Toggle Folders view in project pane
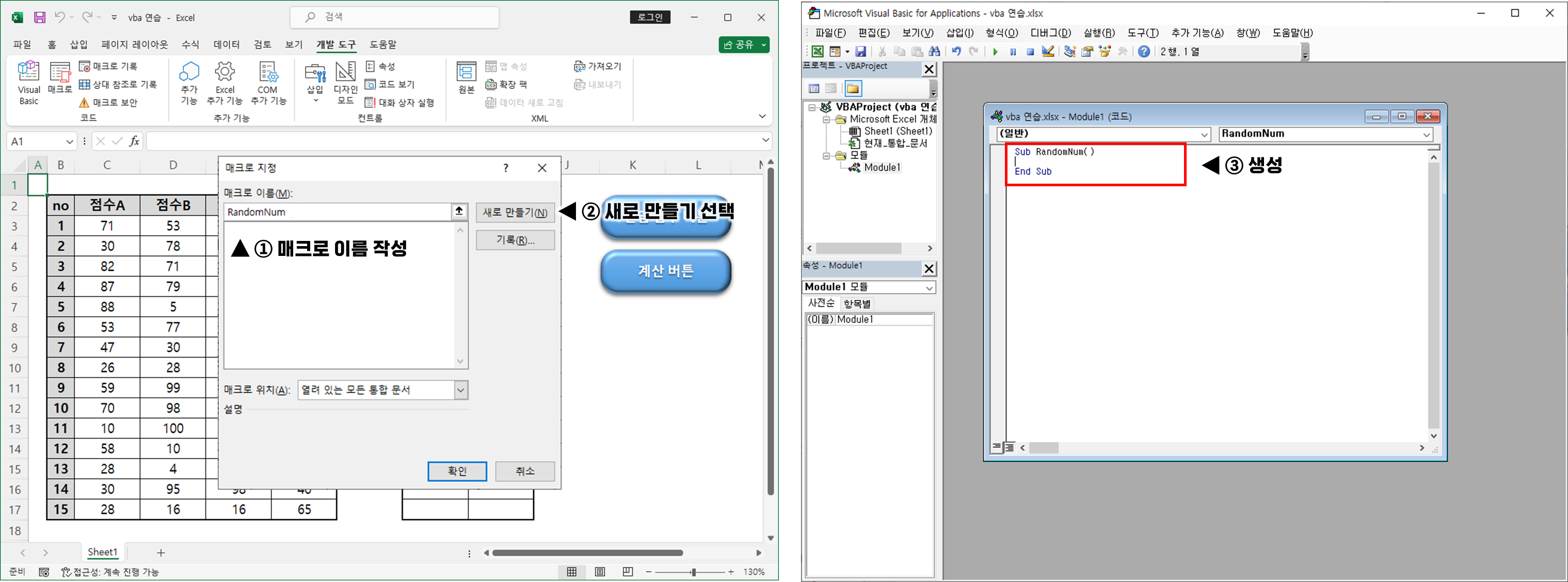 [853, 89]
